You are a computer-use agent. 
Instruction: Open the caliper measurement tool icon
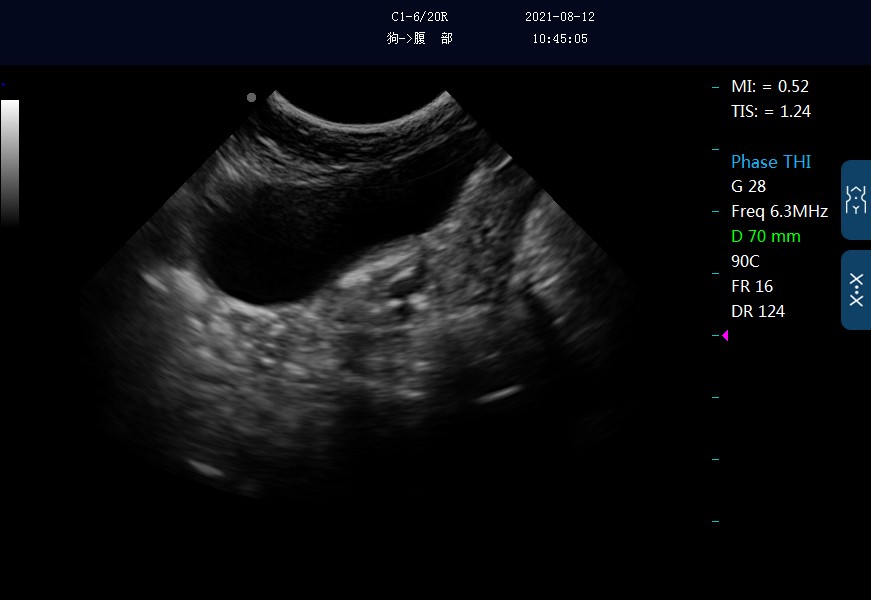[x=856, y=290]
